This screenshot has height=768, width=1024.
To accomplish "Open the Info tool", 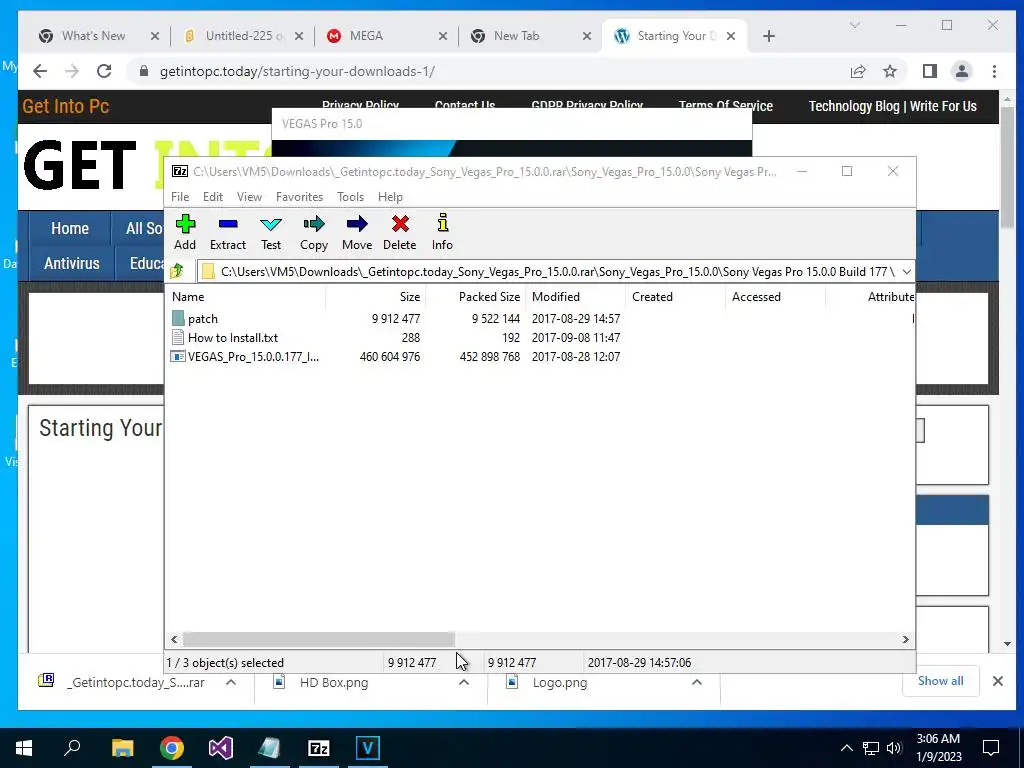I will click(x=442, y=232).
